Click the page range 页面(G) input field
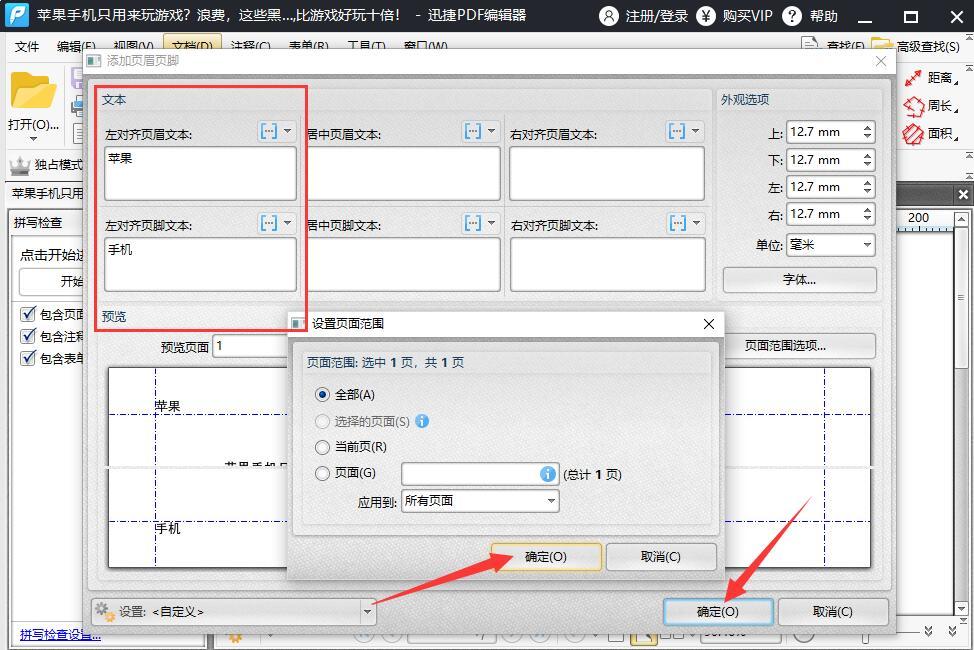974x650 pixels. pos(480,474)
